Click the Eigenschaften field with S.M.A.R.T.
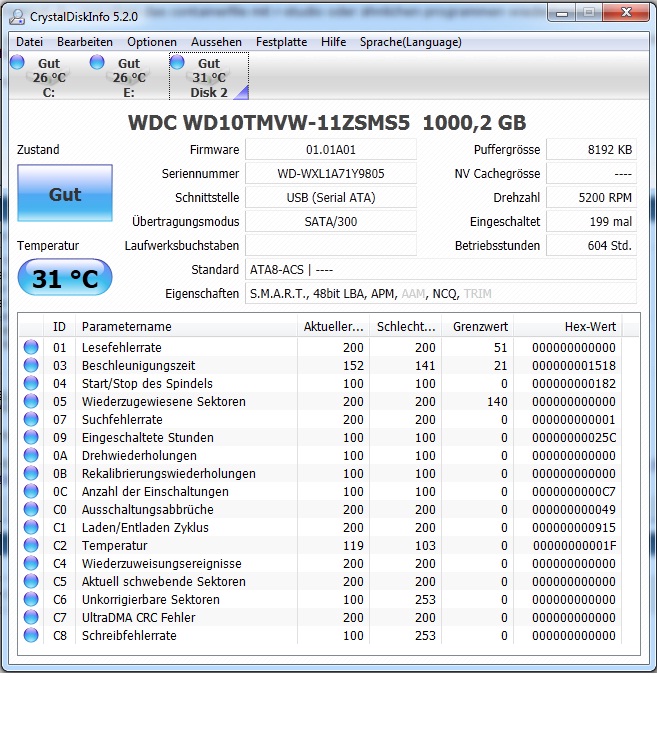The image size is (657, 755). pos(441,294)
